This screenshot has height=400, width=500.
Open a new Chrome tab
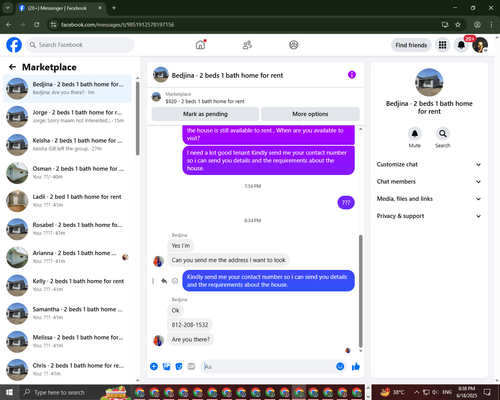pos(114,8)
